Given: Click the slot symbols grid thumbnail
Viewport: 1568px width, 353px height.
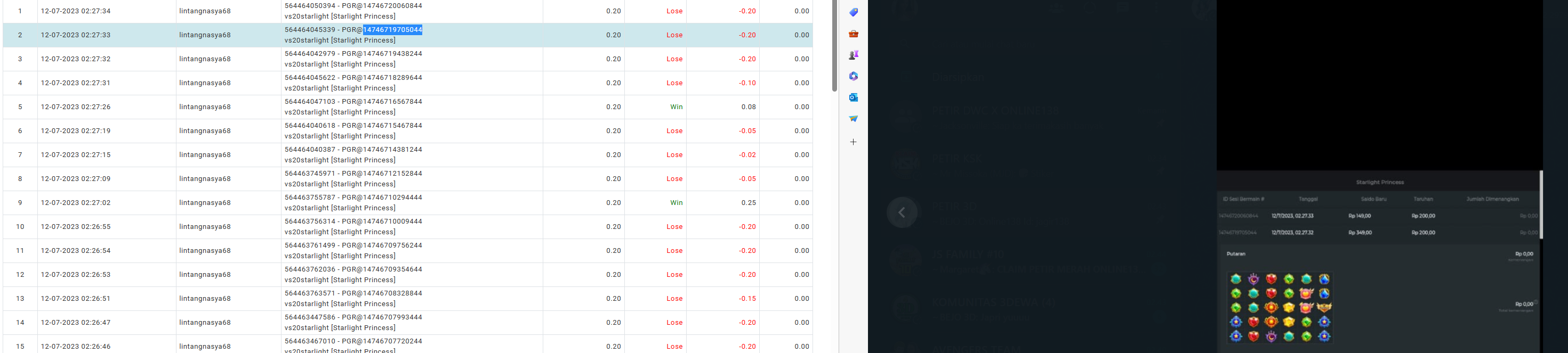Looking at the screenshot, I should coord(1280,307).
